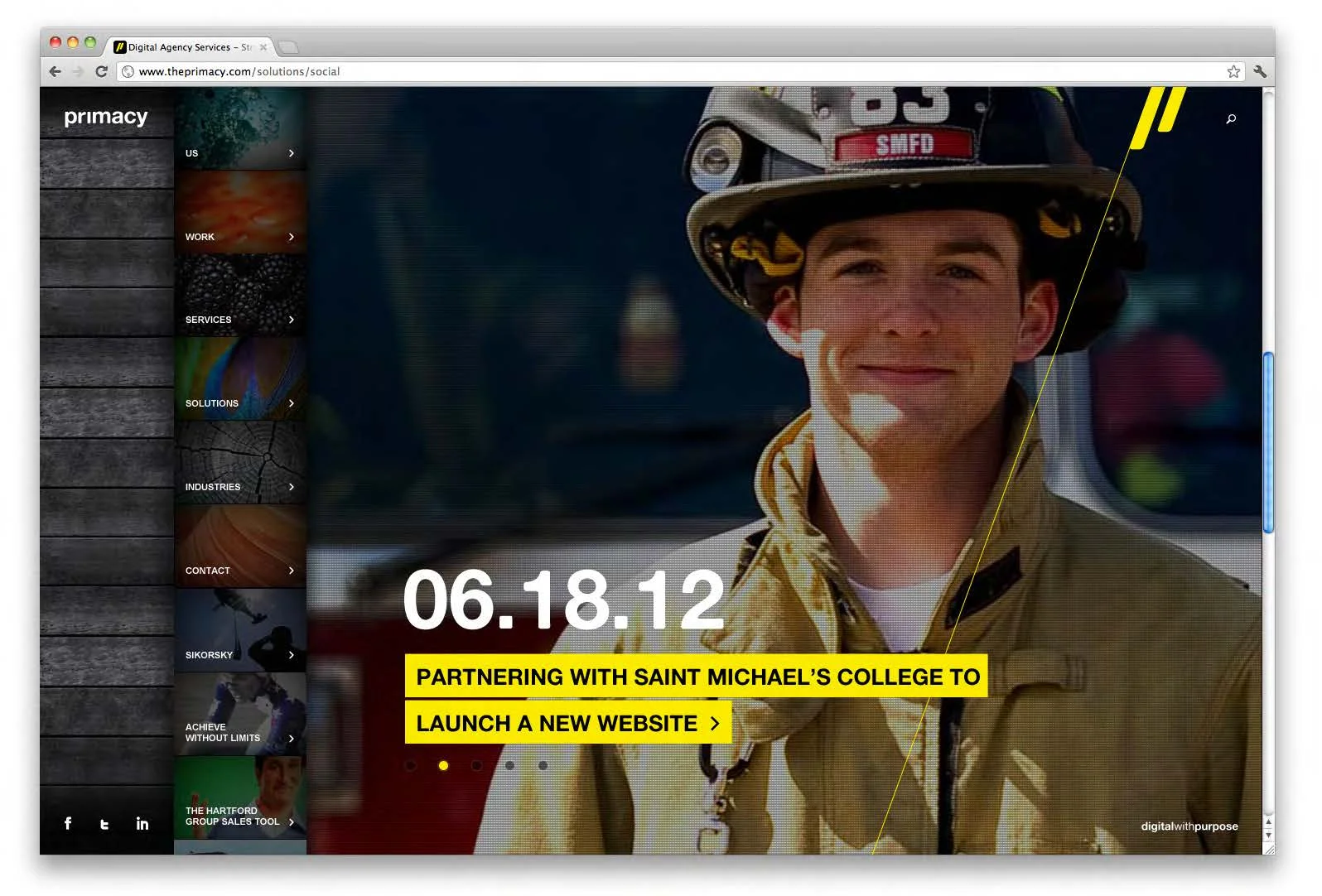This screenshot has height=896, width=1322.
Task: Select the third slide dot
Action: [476, 765]
